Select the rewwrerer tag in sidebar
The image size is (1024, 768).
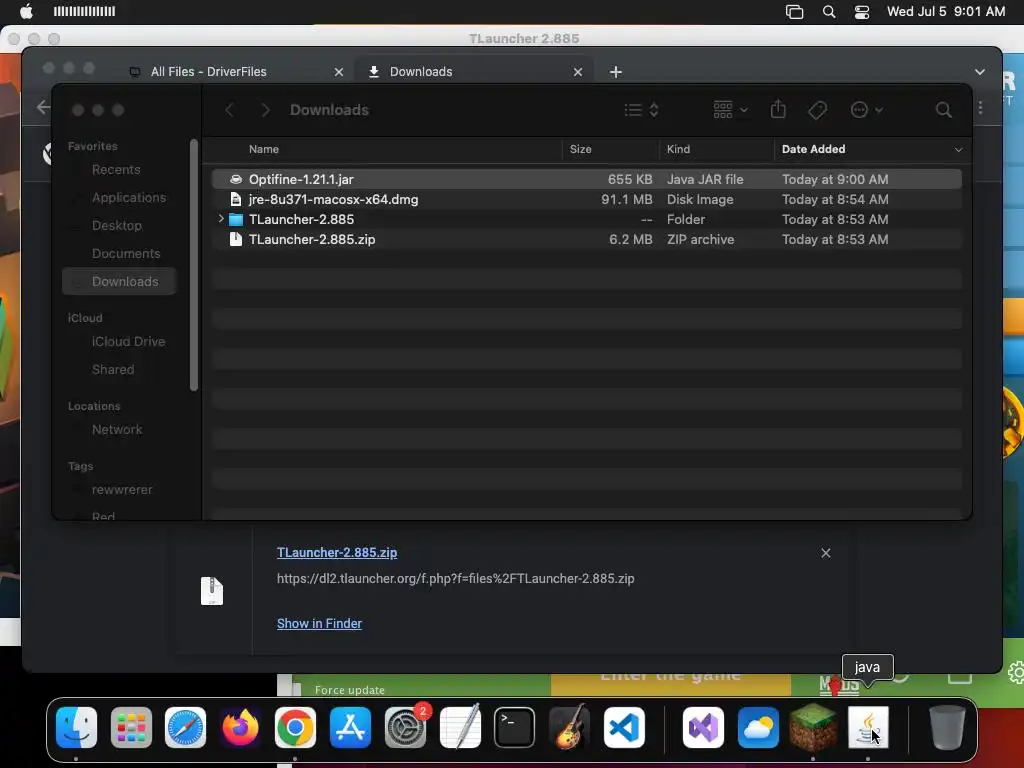[121, 490]
